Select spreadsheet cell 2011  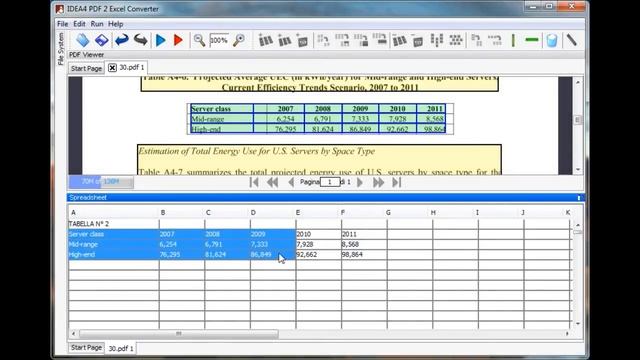(x=364, y=234)
